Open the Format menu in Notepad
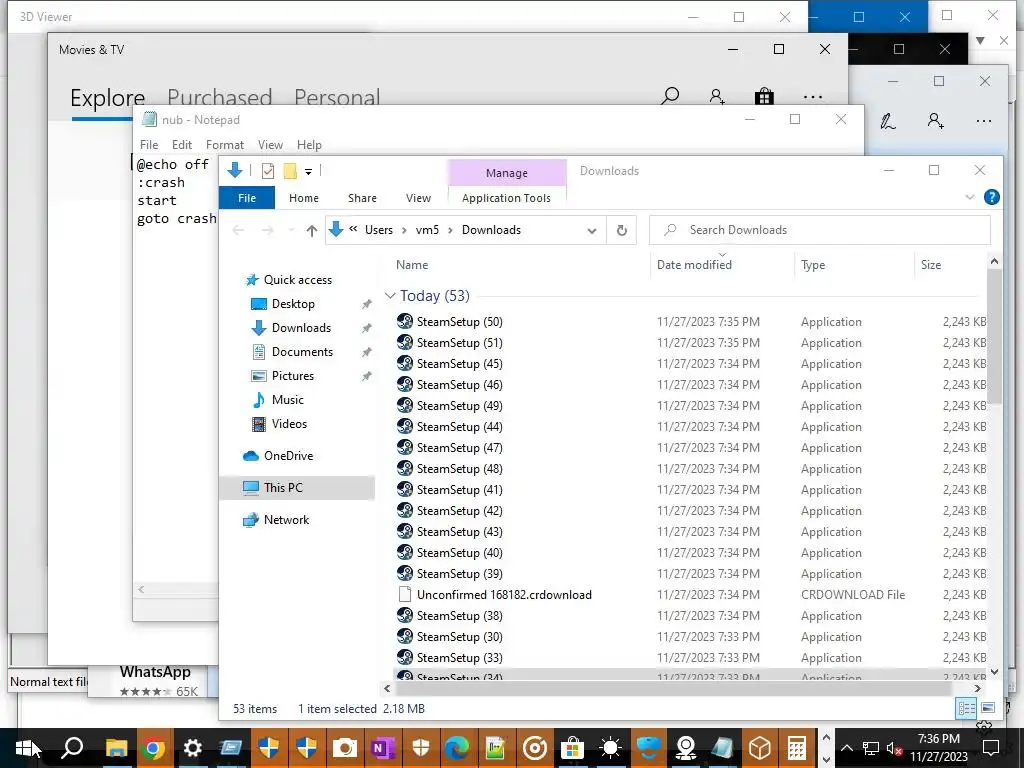Image resolution: width=1024 pixels, height=768 pixels. coord(225,145)
